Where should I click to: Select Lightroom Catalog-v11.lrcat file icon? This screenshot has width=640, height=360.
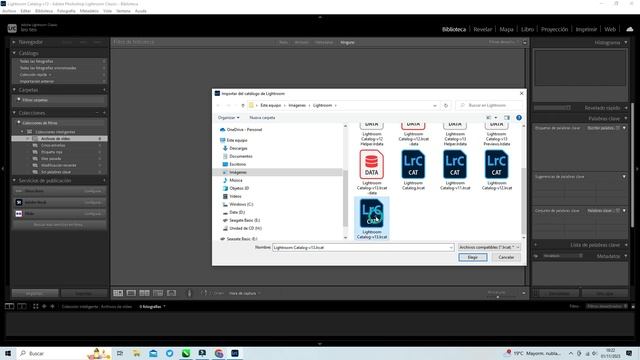455,164
